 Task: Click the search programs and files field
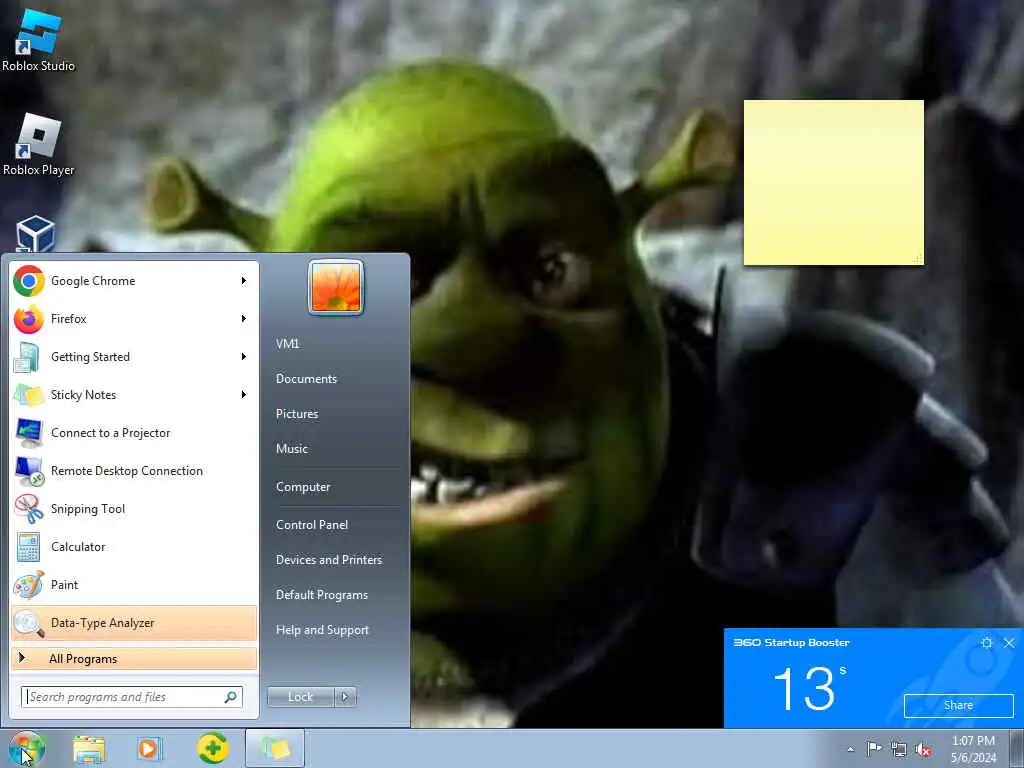[x=132, y=697]
